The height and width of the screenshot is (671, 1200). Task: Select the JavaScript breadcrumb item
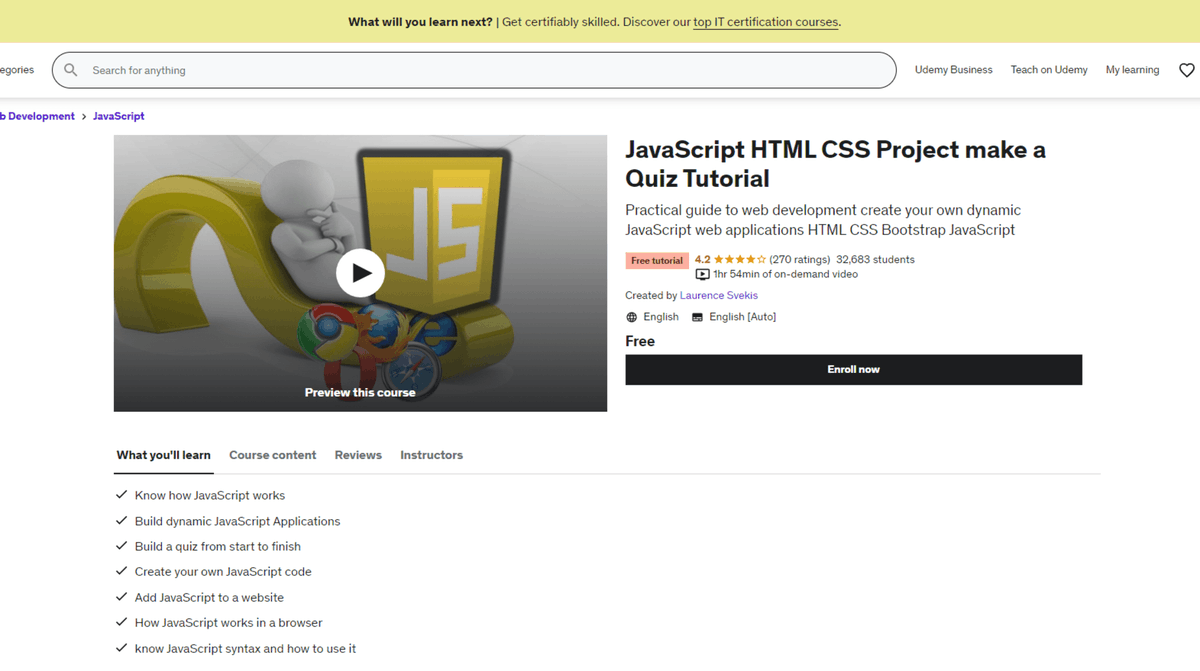118,115
